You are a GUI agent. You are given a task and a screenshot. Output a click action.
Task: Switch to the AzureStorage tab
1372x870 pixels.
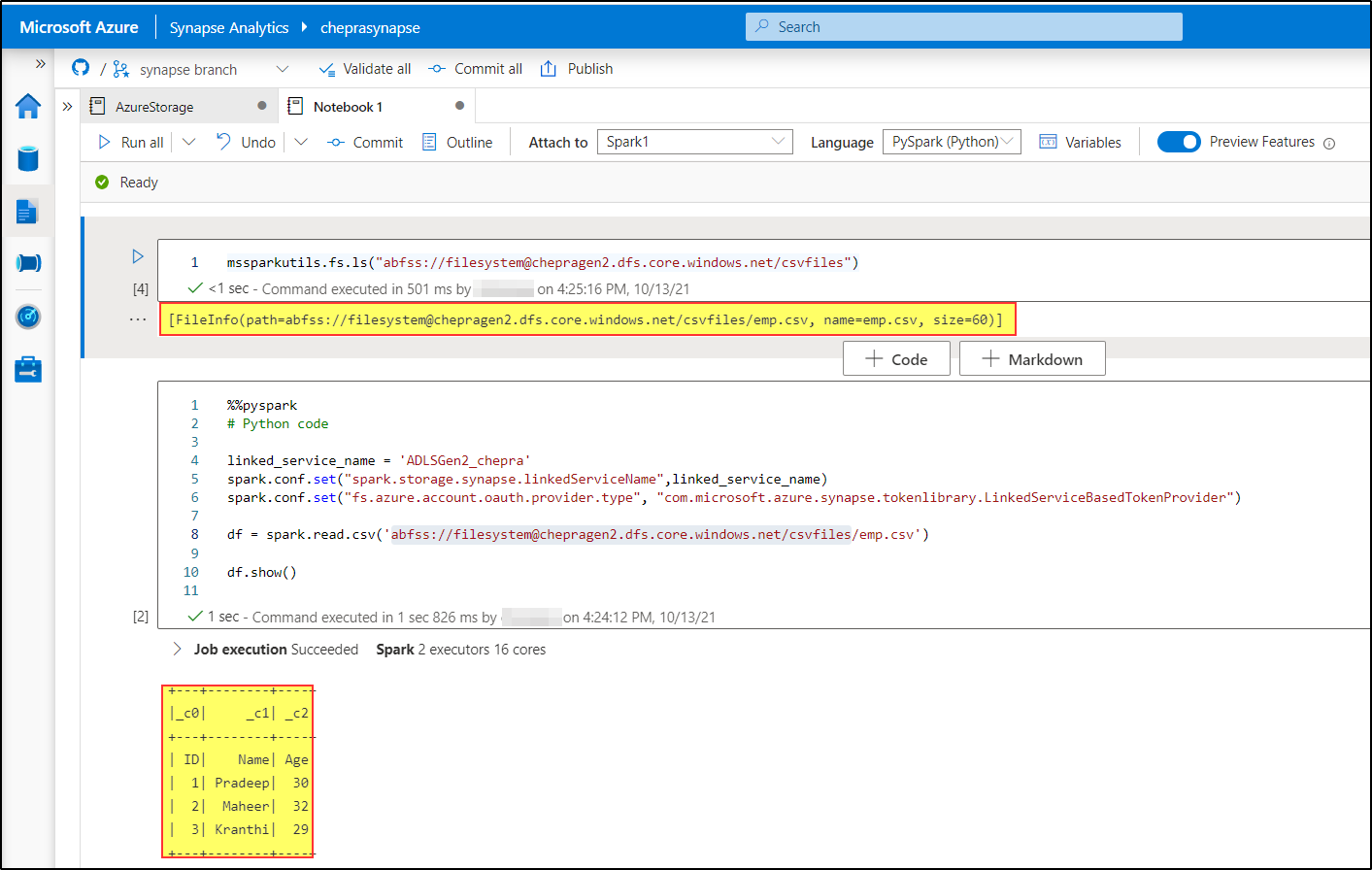[153, 107]
